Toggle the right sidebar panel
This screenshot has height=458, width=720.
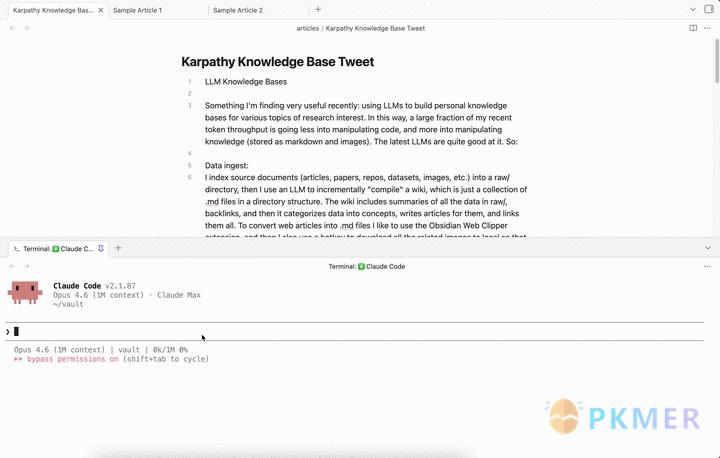pos(709,10)
